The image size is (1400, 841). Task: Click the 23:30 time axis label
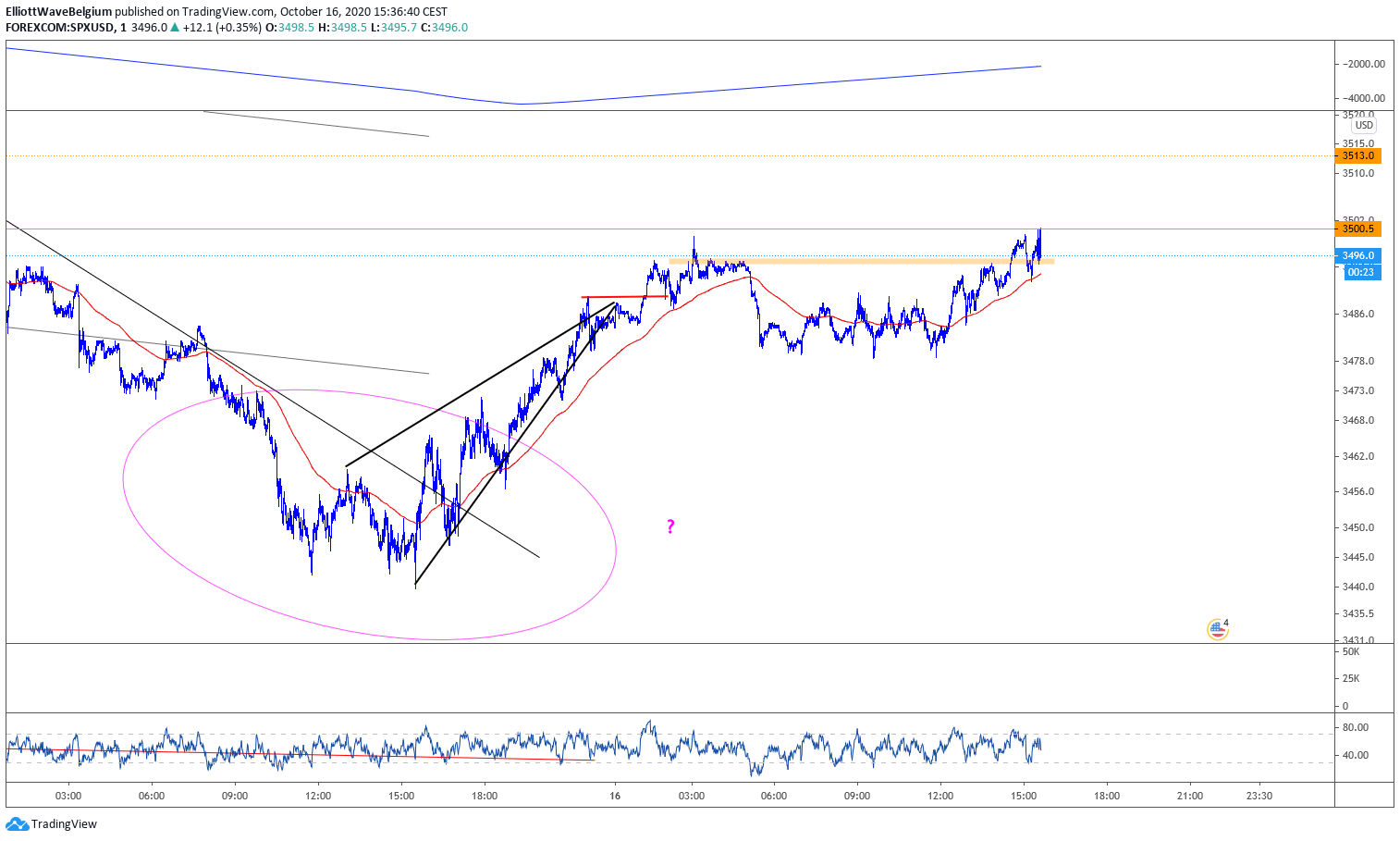click(1259, 796)
